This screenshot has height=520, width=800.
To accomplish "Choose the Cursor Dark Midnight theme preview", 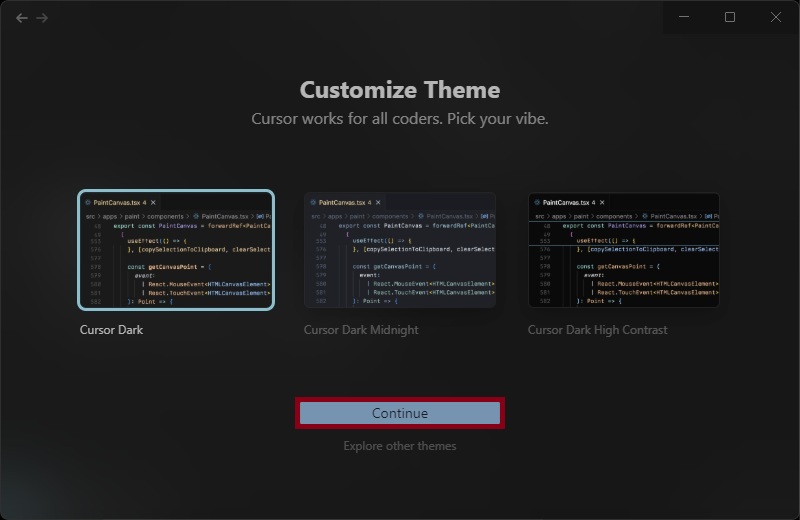I will pyautogui.click(x=399, y=250).
